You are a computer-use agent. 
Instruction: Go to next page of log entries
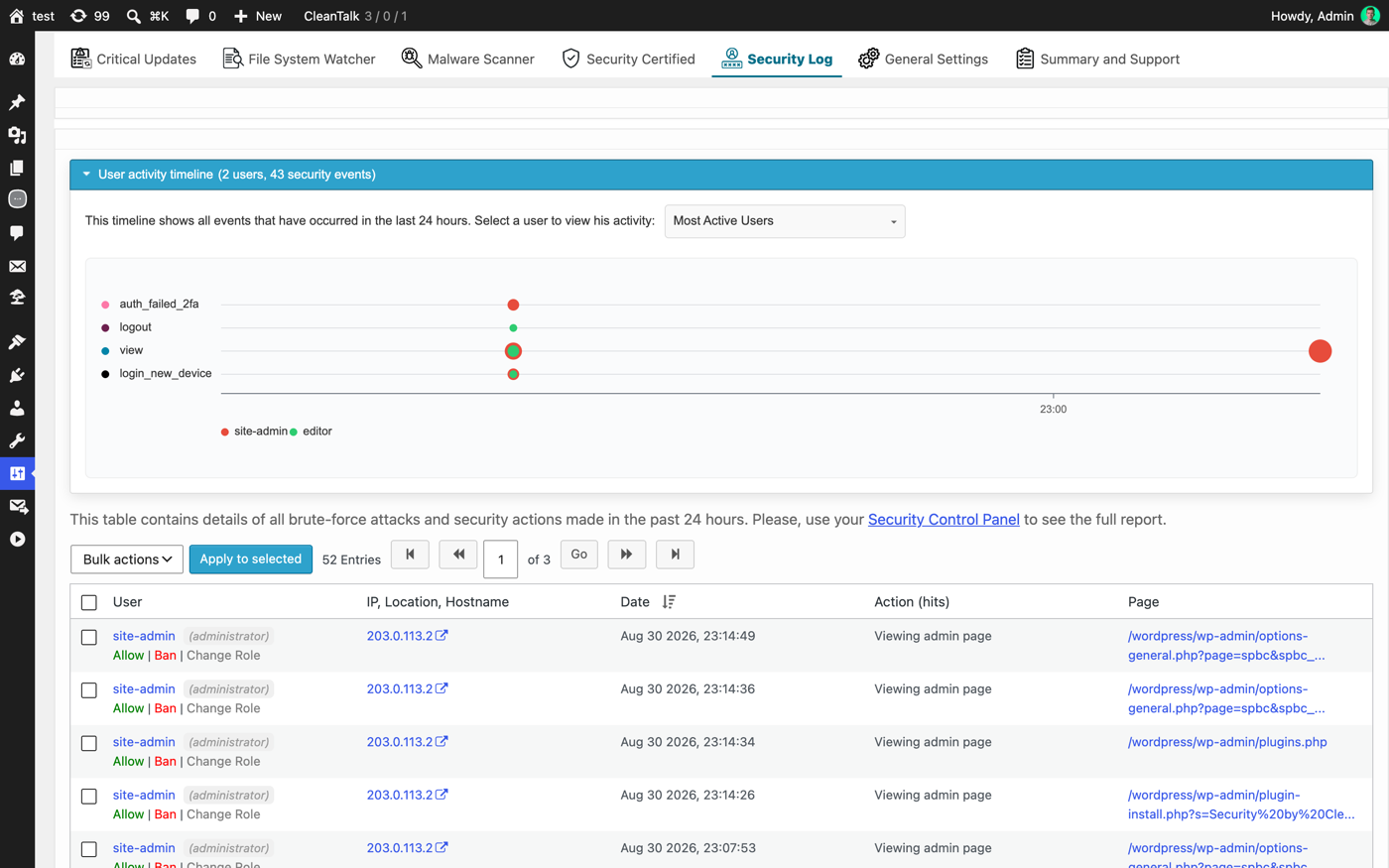pyautogui.click(x=626, y=555)
